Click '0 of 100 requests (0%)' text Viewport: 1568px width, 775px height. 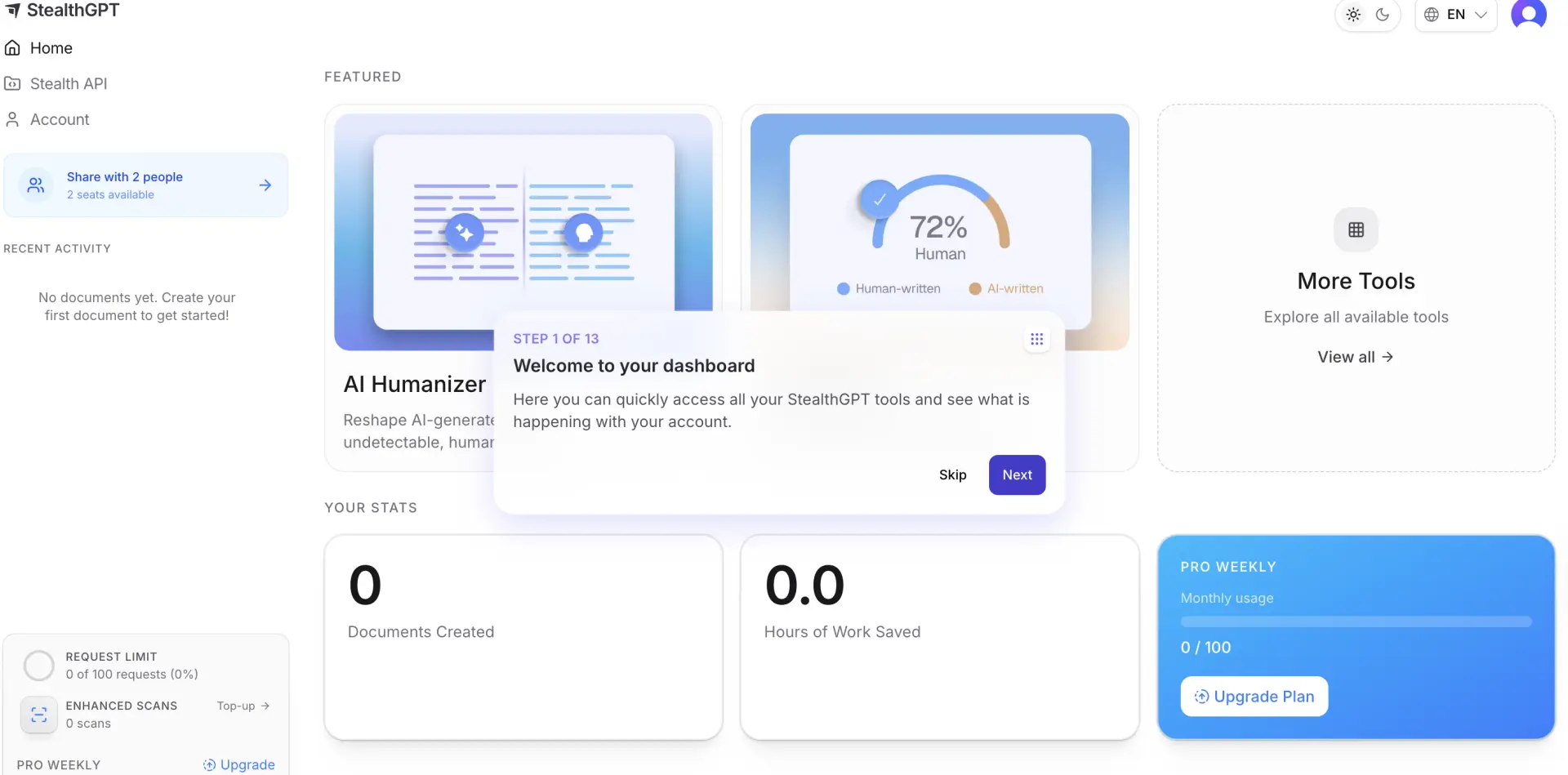point(131,675)
